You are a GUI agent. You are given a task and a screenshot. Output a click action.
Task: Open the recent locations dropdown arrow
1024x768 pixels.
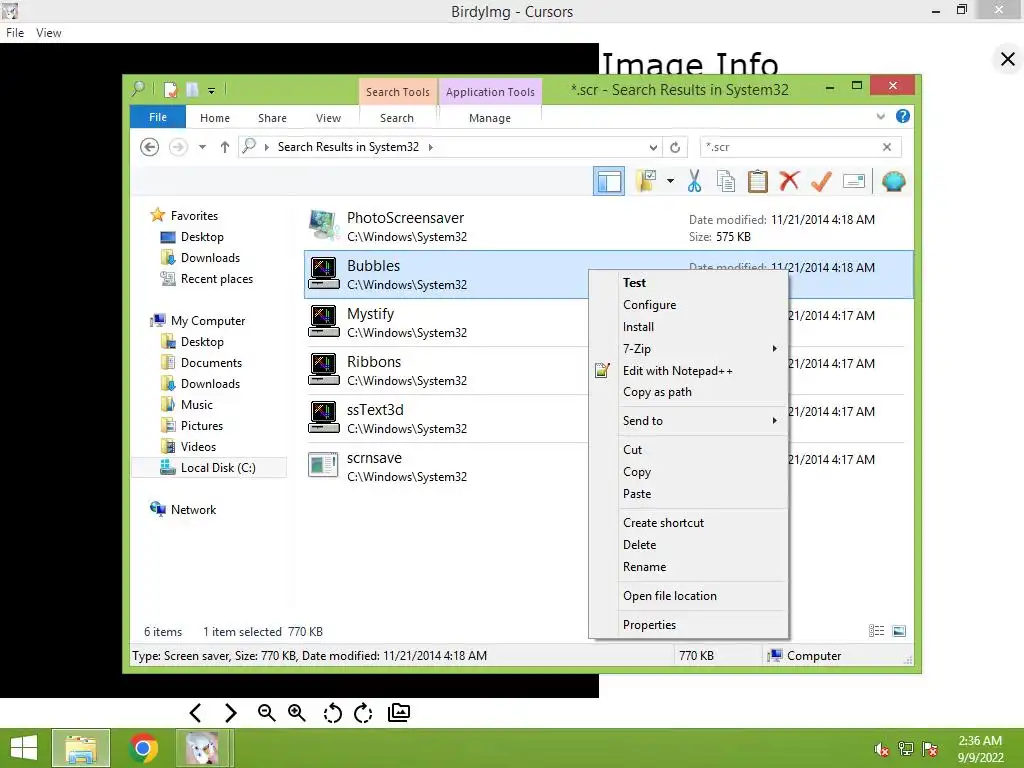tap(202, 147)
